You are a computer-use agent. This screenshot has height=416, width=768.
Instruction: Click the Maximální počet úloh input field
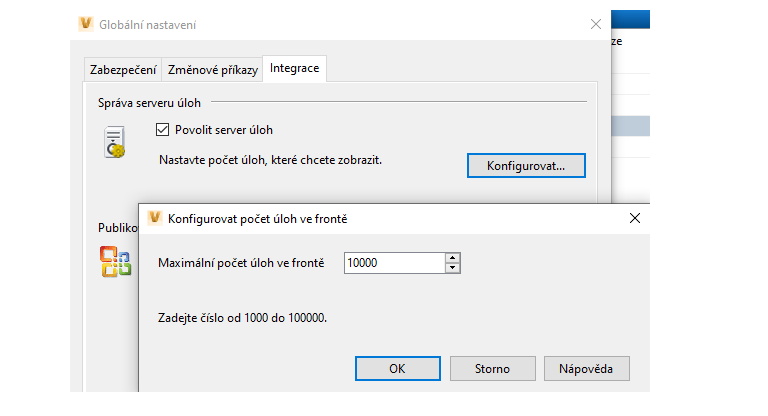395,263
